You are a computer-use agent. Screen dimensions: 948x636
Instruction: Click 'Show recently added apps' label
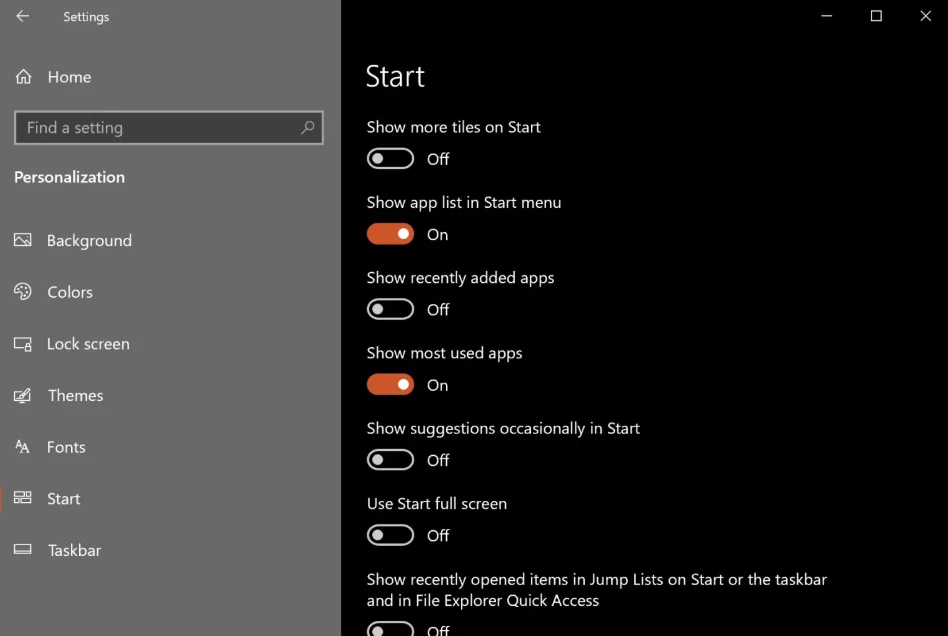[x=460, y=277]
